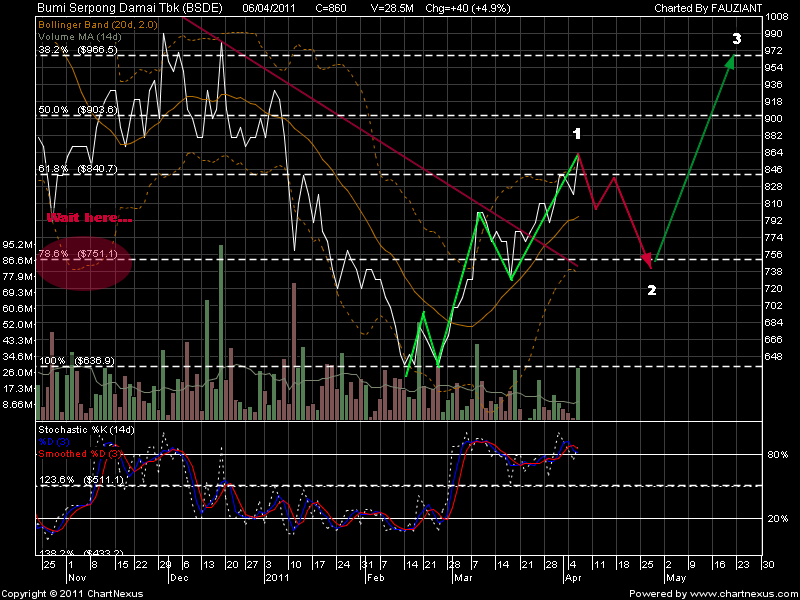Click the volume value V=28.5M

pos(391,8)
